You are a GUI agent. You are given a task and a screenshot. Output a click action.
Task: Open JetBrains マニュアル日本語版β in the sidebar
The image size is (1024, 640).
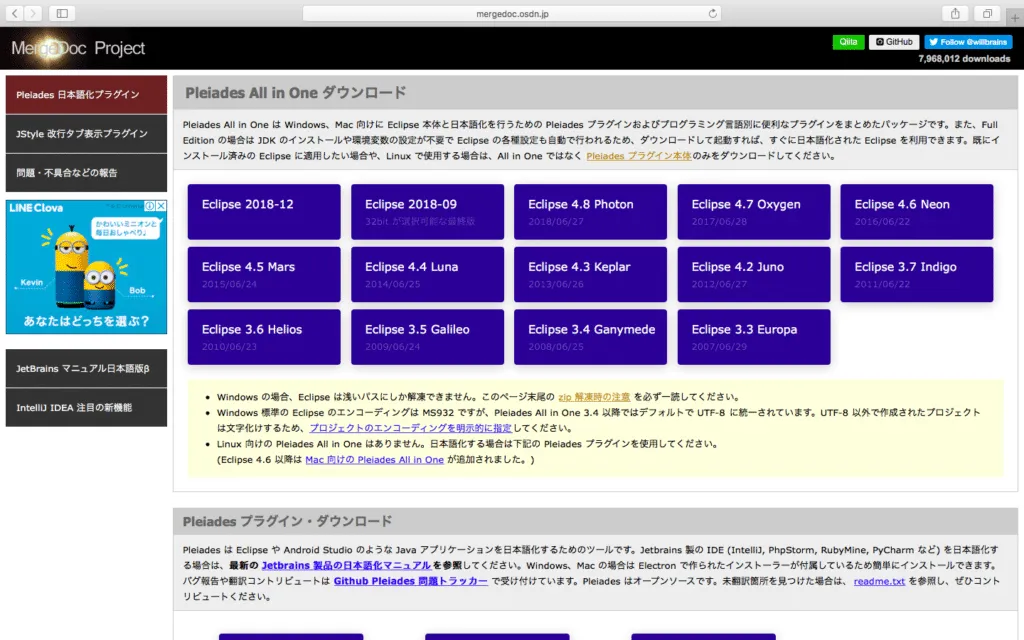(86, 368)
